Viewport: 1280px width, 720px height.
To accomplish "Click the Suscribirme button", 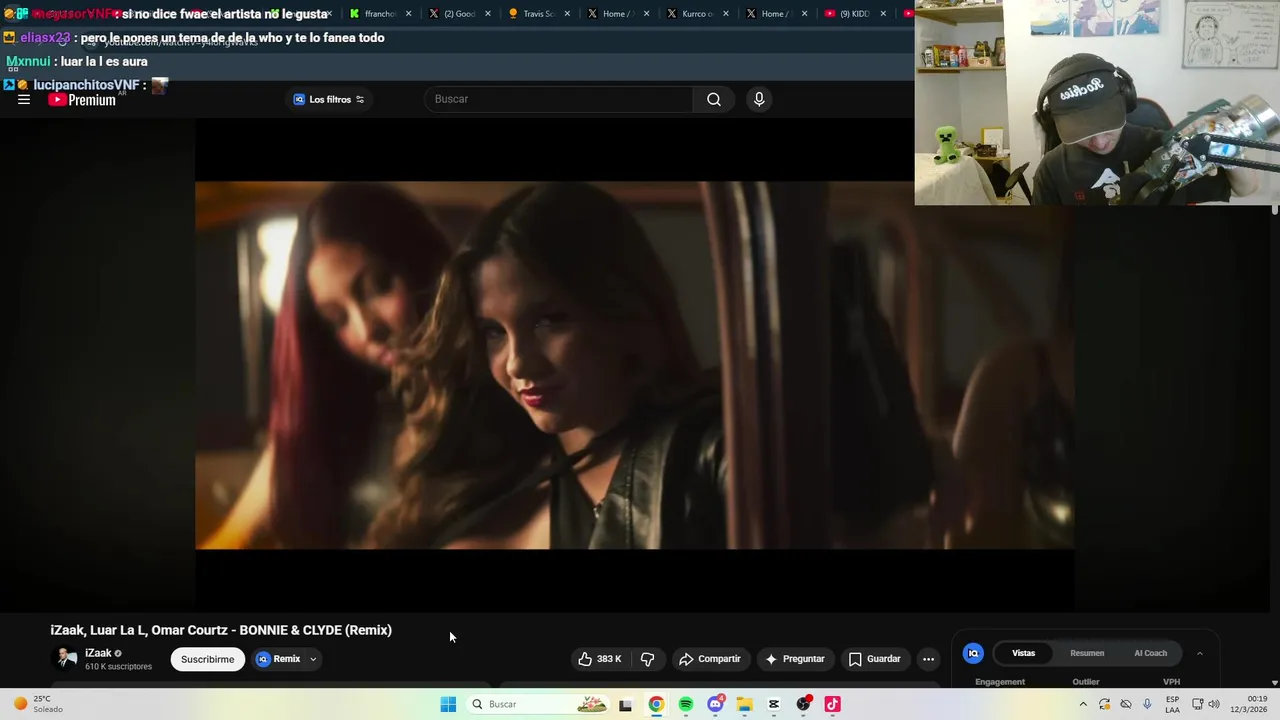I will coord(207,659).
